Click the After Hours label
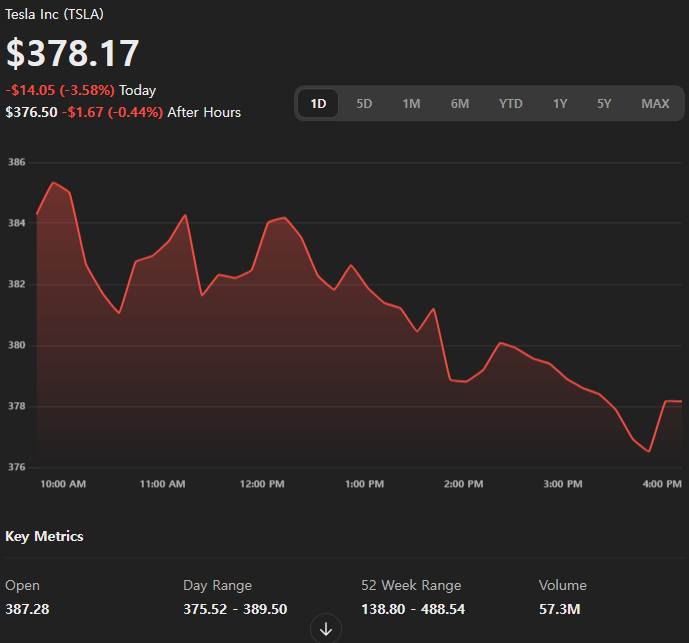The height and width of the screenshot is (643, 689). pos(204,112)
